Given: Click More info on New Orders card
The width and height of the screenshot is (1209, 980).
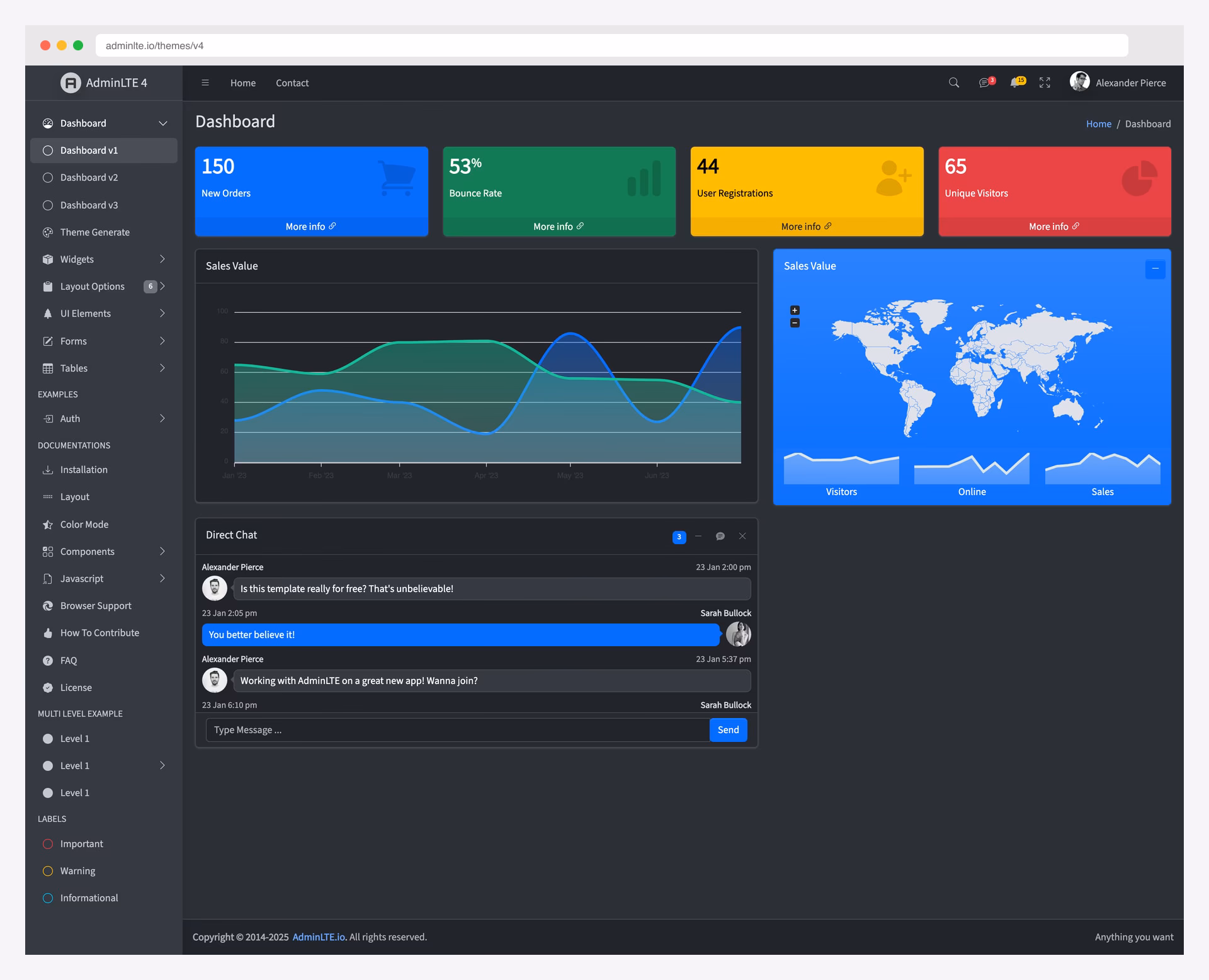Looking at the screenshot, I should (311, 227).
